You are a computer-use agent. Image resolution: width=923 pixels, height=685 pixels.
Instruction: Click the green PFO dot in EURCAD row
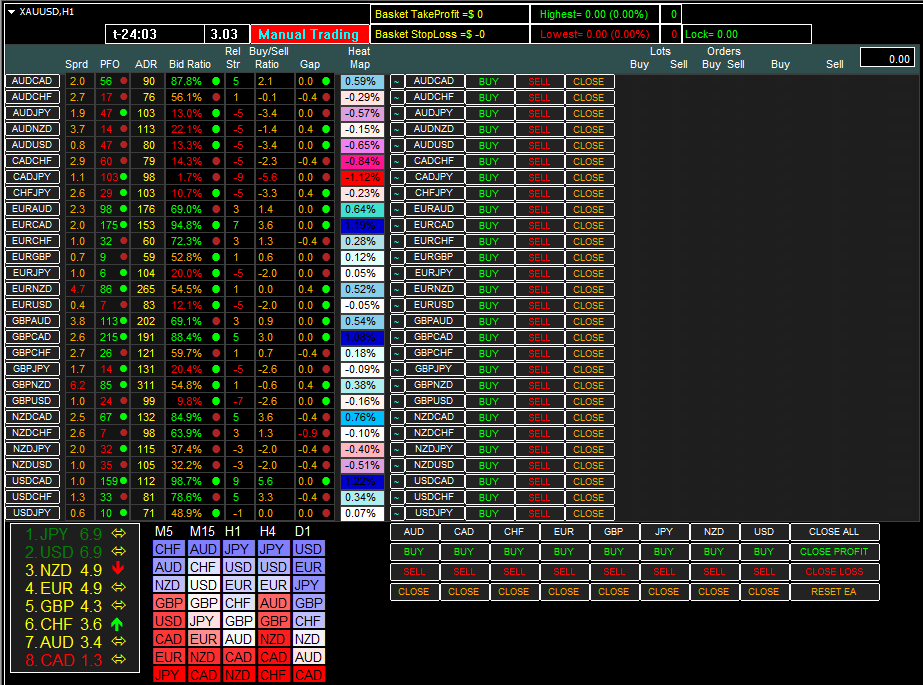124,225
